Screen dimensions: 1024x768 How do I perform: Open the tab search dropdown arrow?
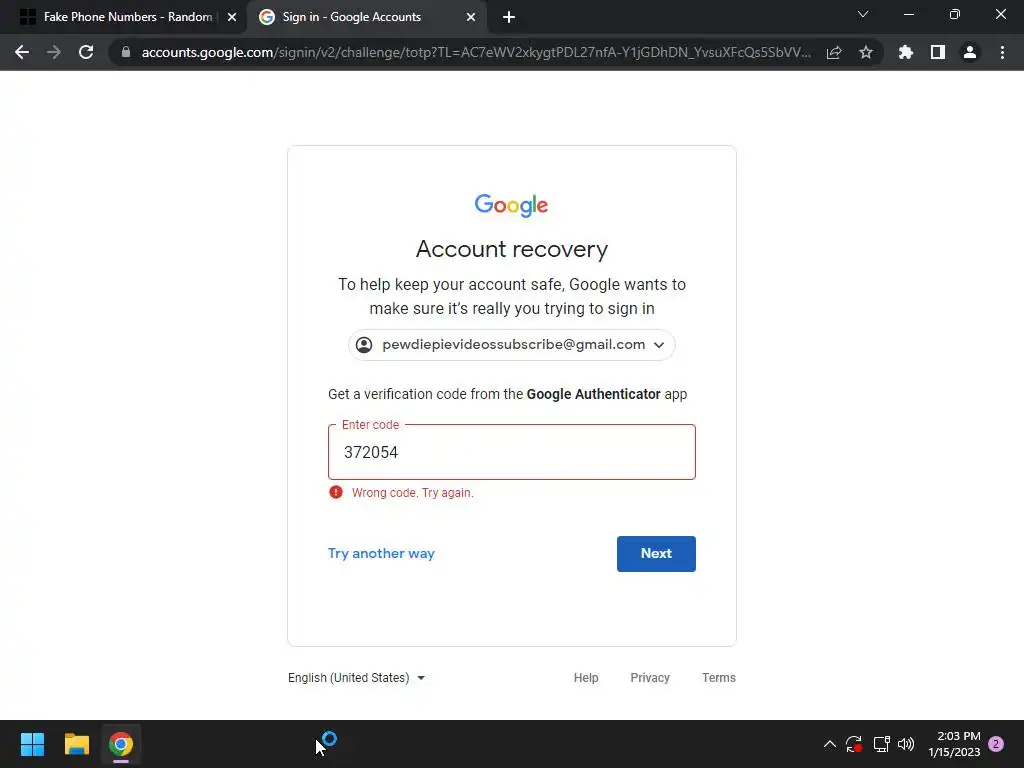click(x=863, y=14)
